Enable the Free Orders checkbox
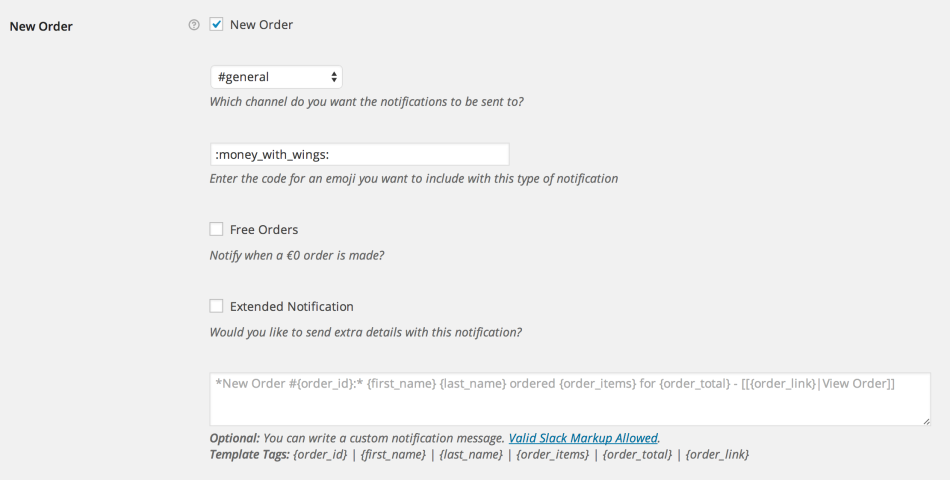 click(216, 229)
